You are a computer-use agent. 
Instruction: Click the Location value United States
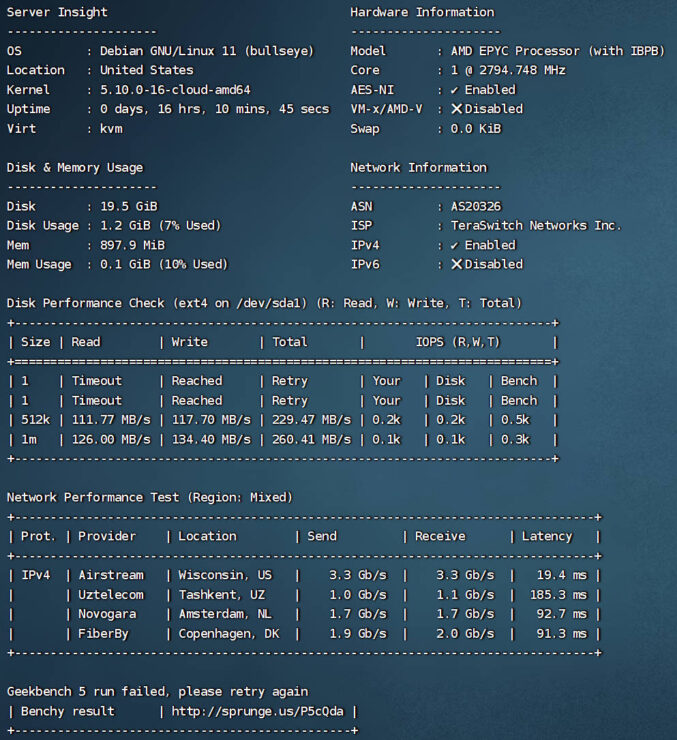pyautogui.click(x=147, y=70)
